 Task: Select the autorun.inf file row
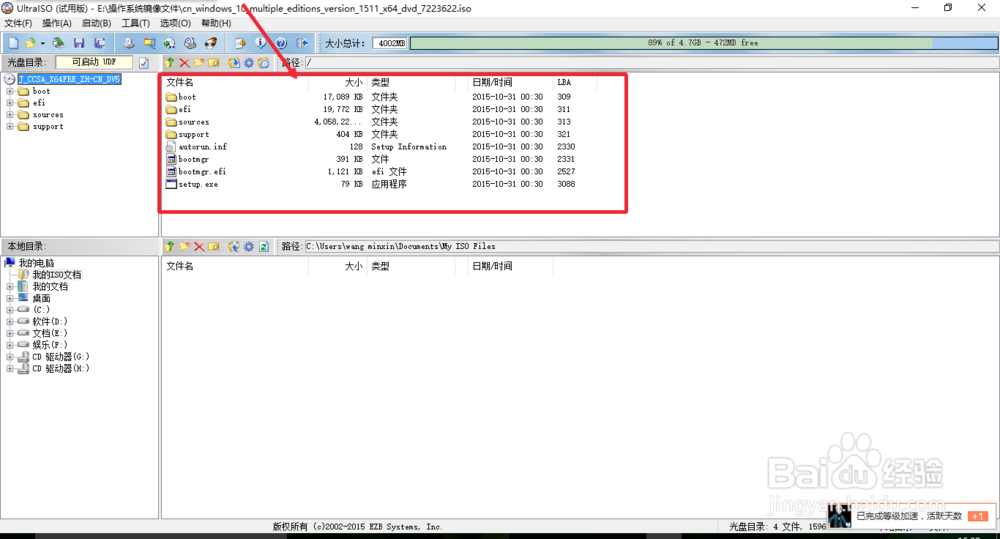pos(370,147)
